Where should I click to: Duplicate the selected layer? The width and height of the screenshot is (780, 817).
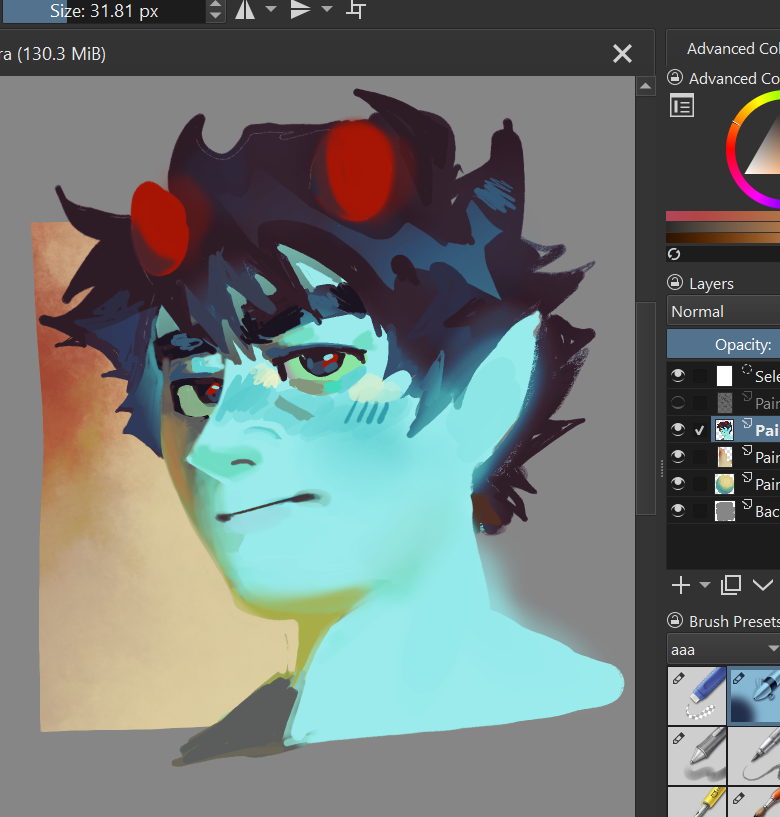coord(731,585)
